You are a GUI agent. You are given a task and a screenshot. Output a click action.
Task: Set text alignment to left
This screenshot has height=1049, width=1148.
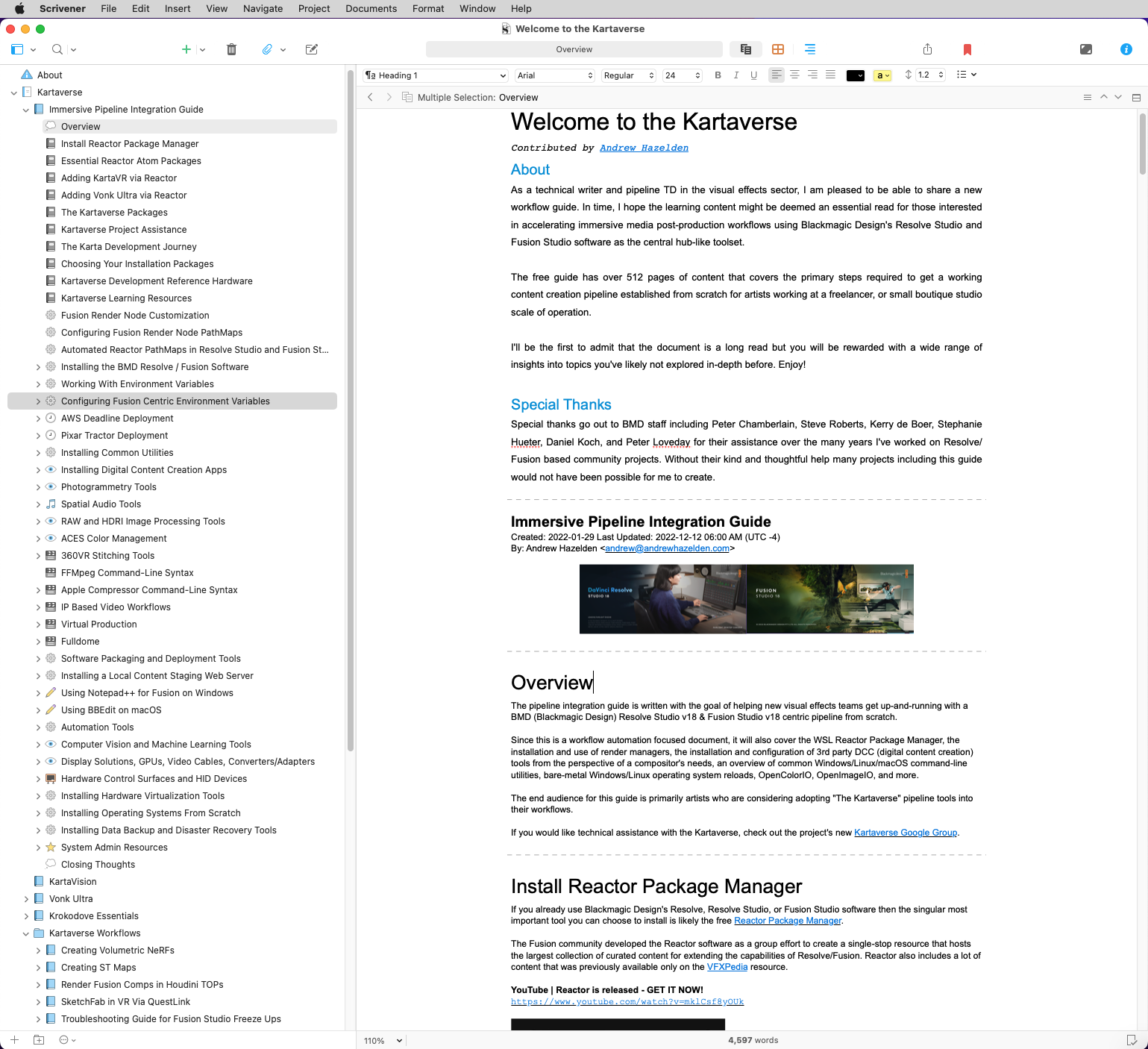tap(777, 75)
